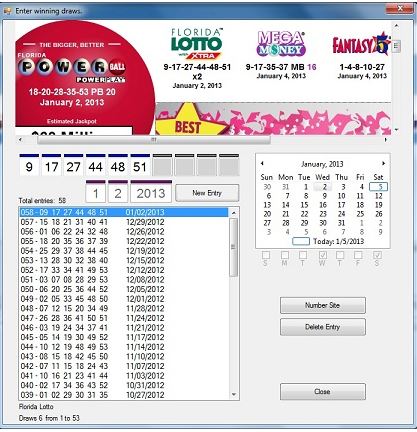Close the Enter winning draws window

[x=400, y=9]
